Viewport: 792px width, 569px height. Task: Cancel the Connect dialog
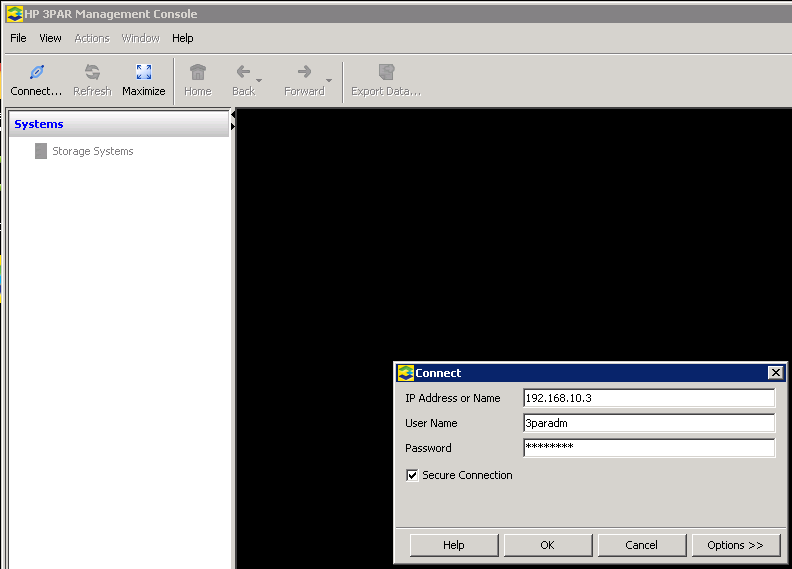(641, 545)
